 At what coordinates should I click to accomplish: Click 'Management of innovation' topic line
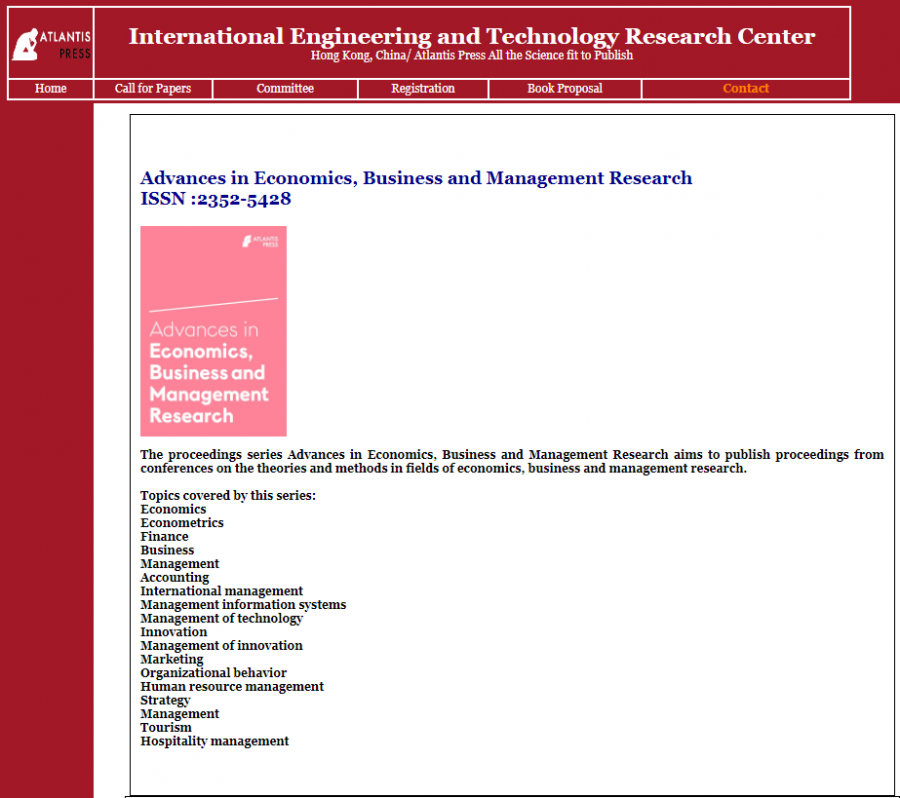(222, 646)
